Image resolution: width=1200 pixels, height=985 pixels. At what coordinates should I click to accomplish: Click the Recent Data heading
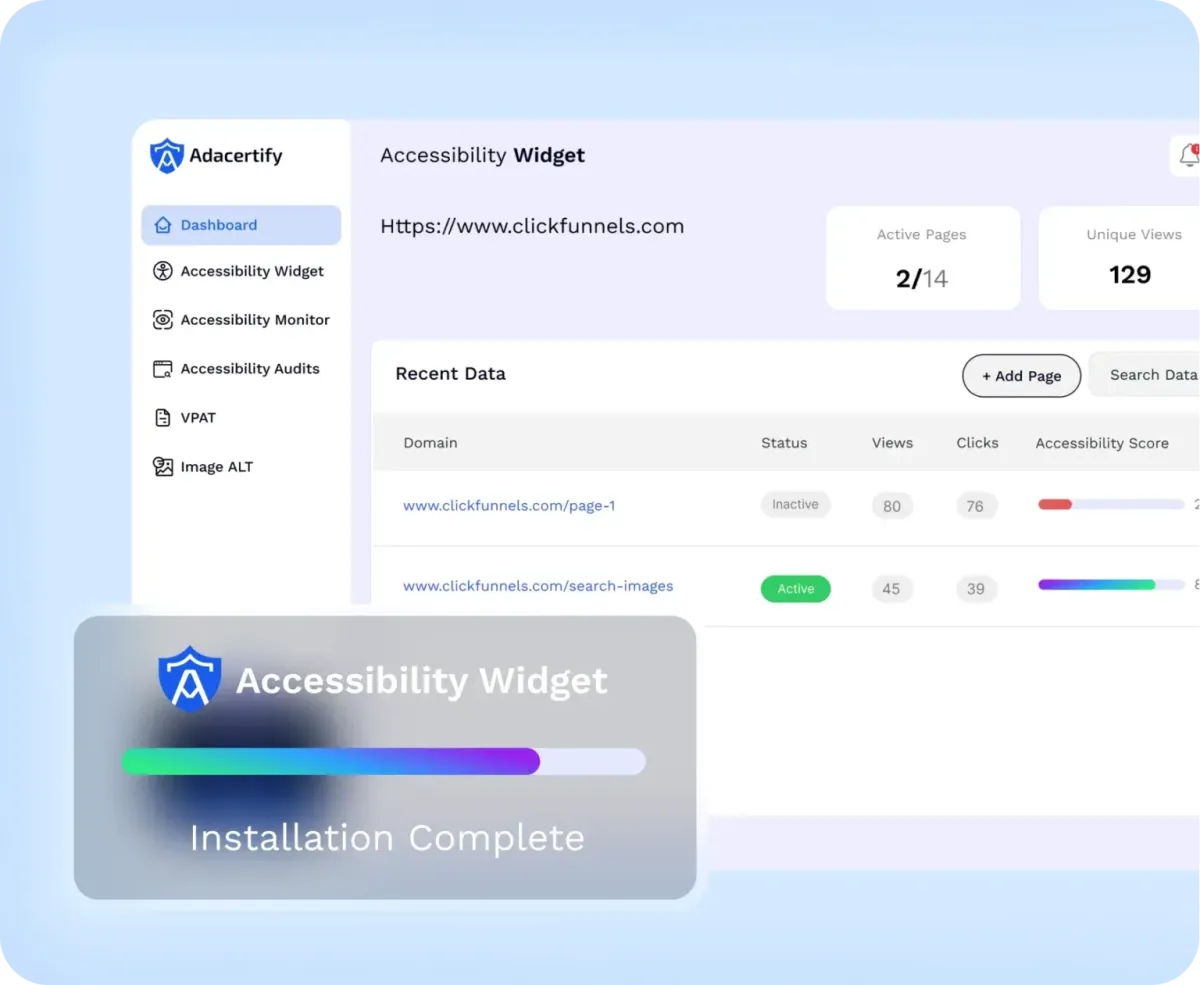[450, 374]
